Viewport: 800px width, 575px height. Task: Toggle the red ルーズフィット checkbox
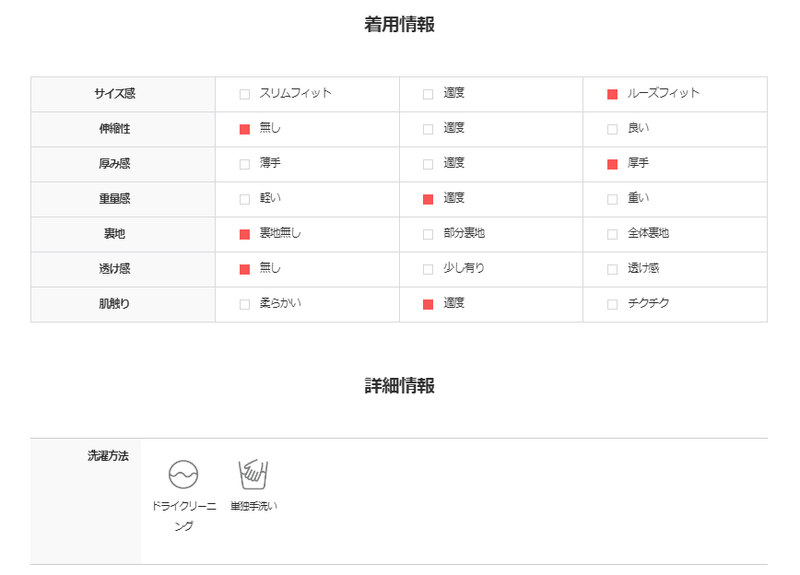tap(612, 94)
